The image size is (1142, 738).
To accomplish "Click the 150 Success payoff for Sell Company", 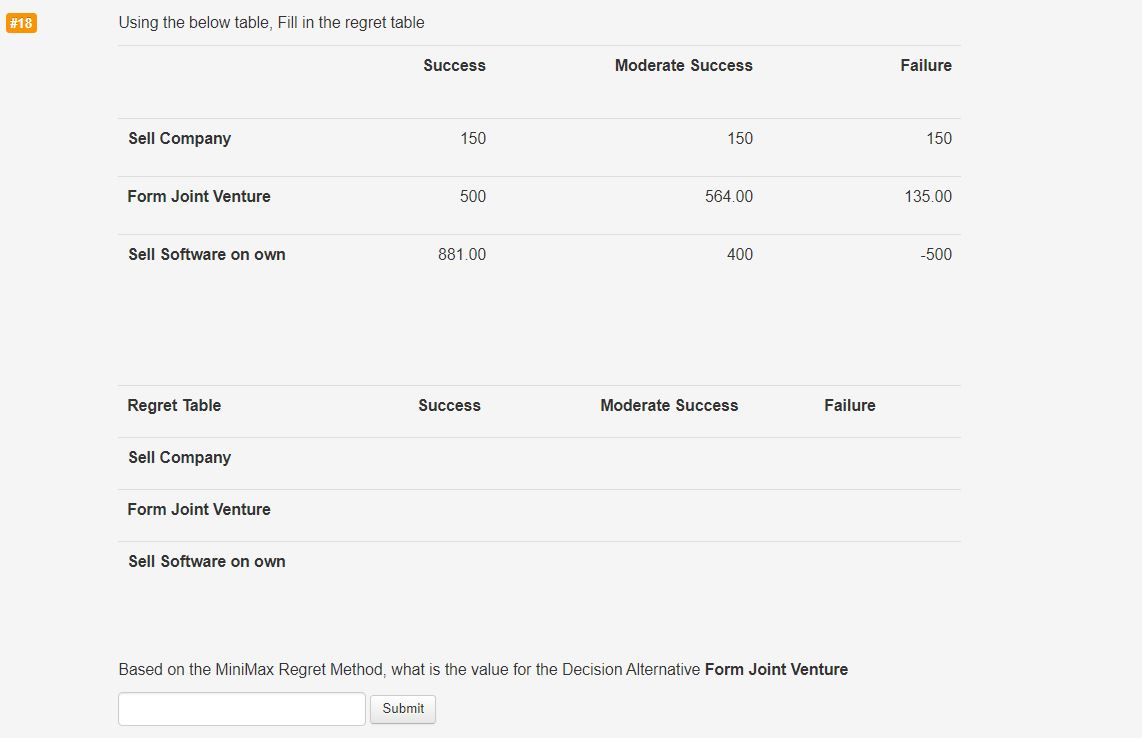I will [x=472, y=138].
